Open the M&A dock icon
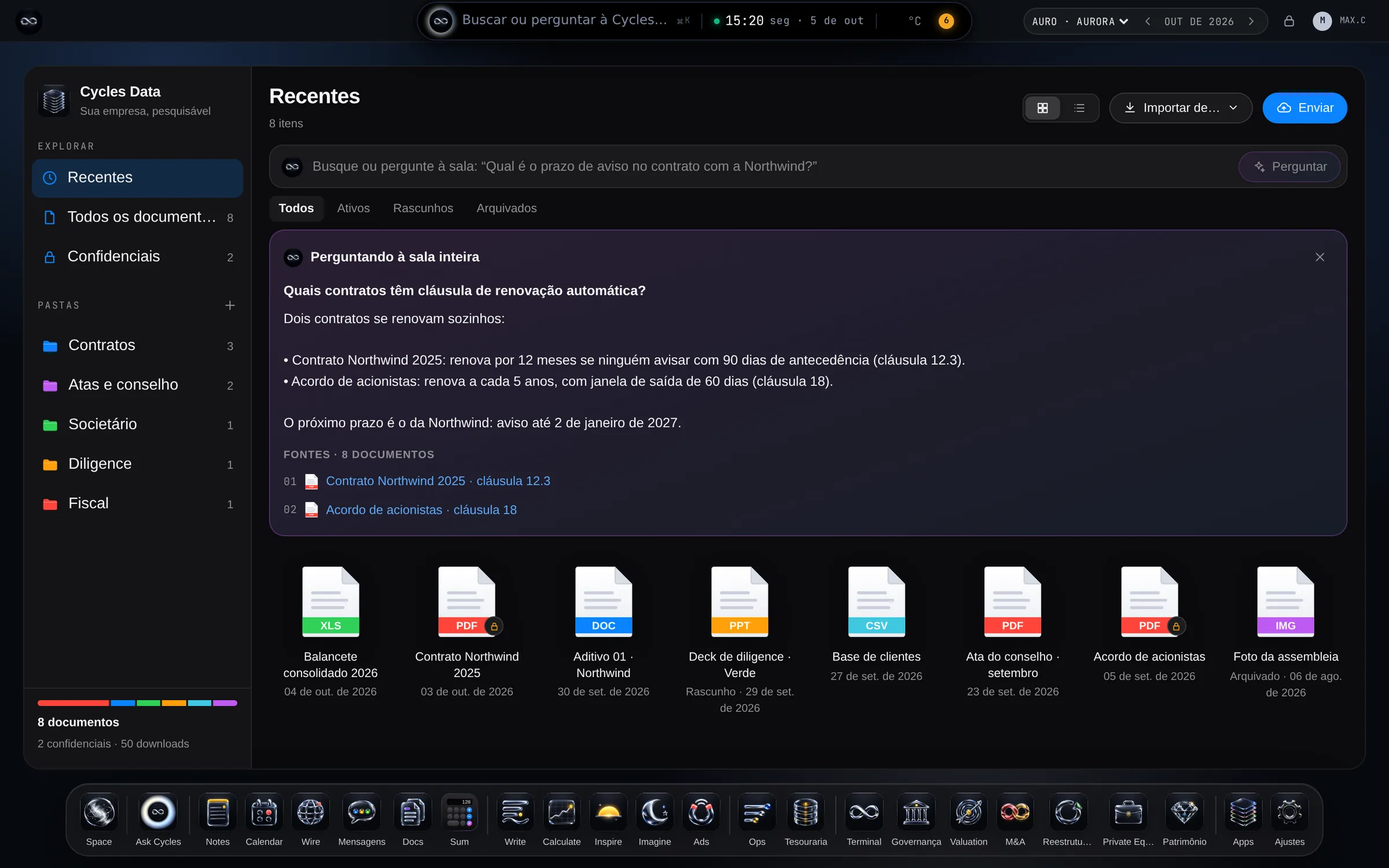Screen dimensions: 1389x868 [x=1015, y=819]
